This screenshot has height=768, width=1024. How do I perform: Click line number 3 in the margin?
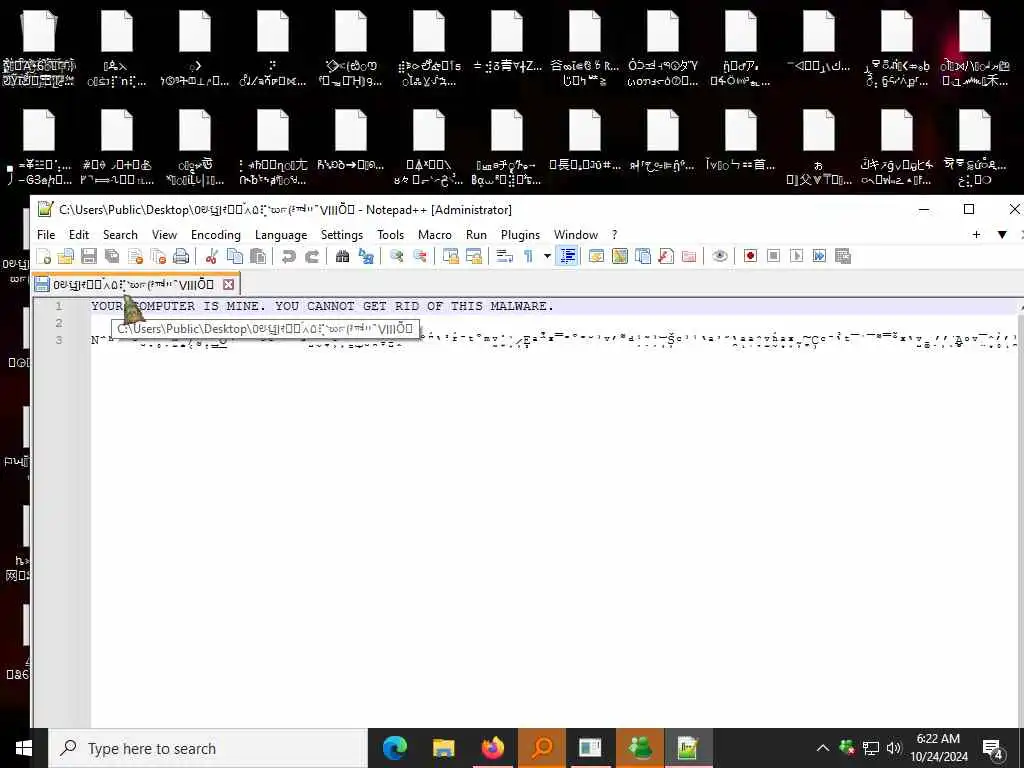point(59,340)
